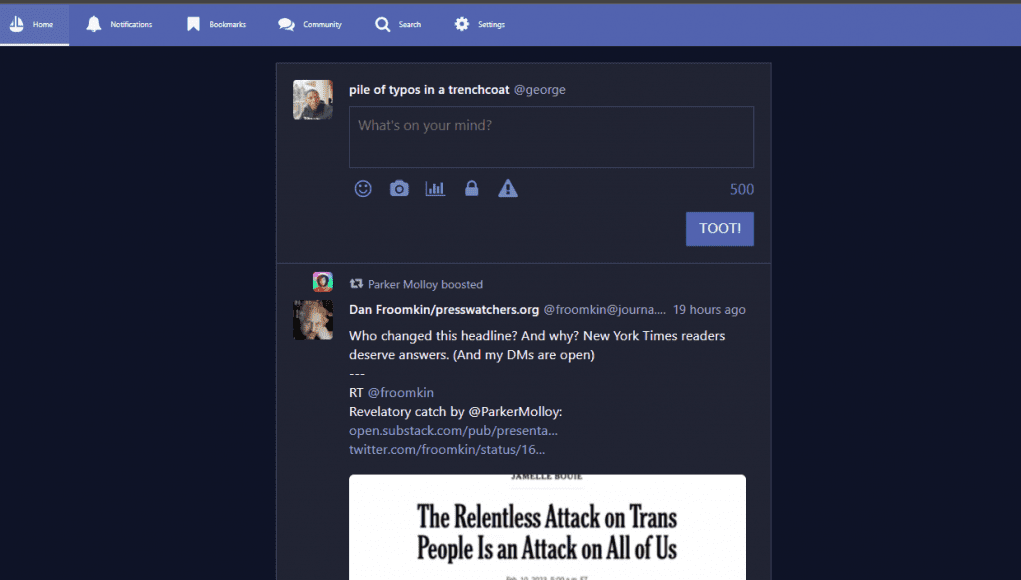The height and width of the screenshot is (580, 1021).
Task: Open the Home tab in navigation
Action: 34,25
